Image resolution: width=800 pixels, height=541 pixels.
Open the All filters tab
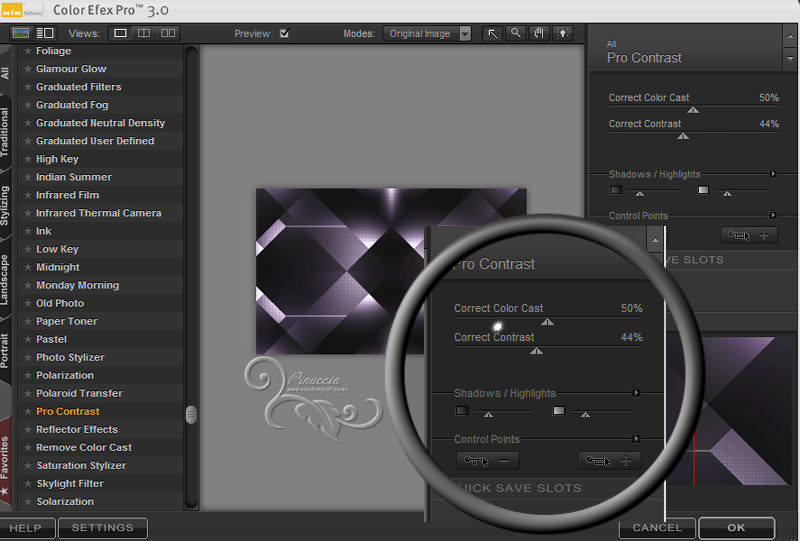(x=5, y=72)
